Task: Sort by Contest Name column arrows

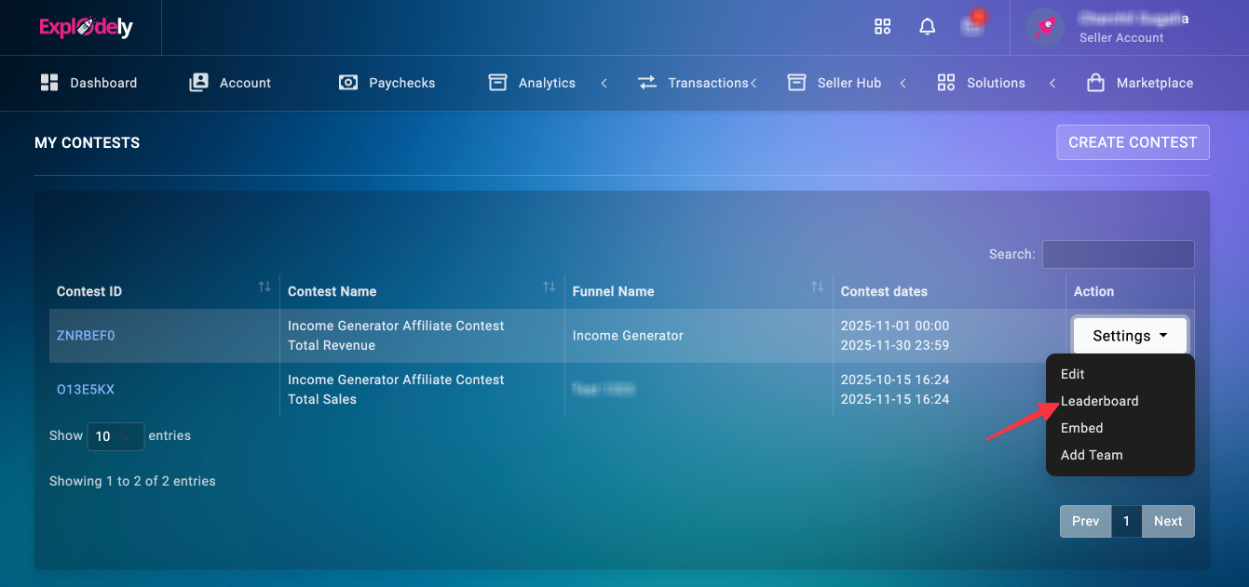Action: tap(549, 287)
